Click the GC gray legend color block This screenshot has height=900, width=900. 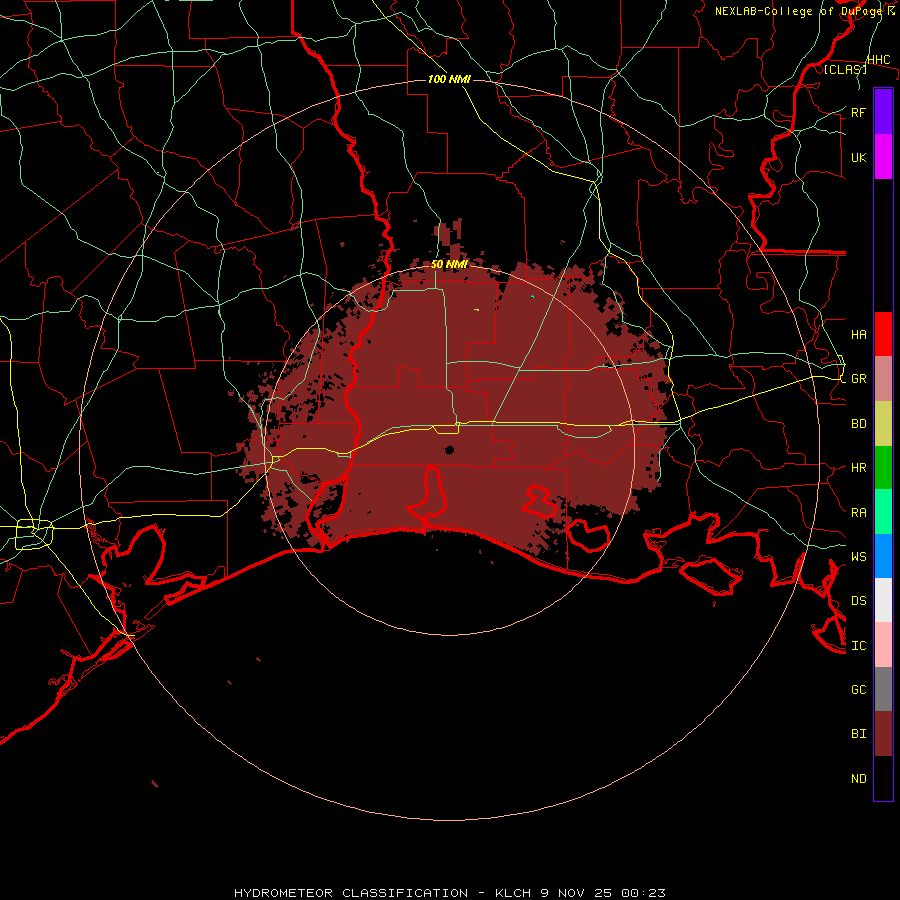pyautogui.click(x=883, y=689)
